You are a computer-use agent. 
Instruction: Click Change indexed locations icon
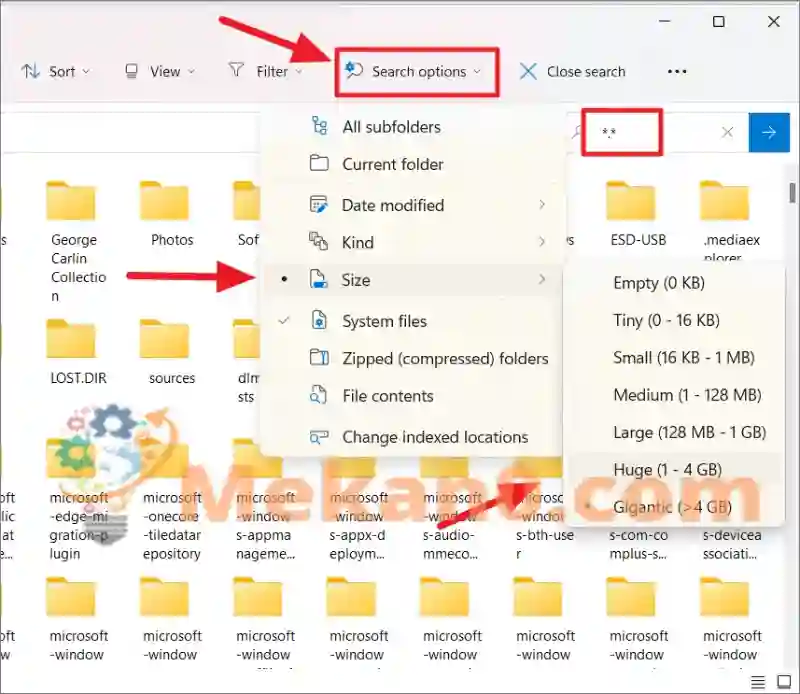[x=319, y=437]
